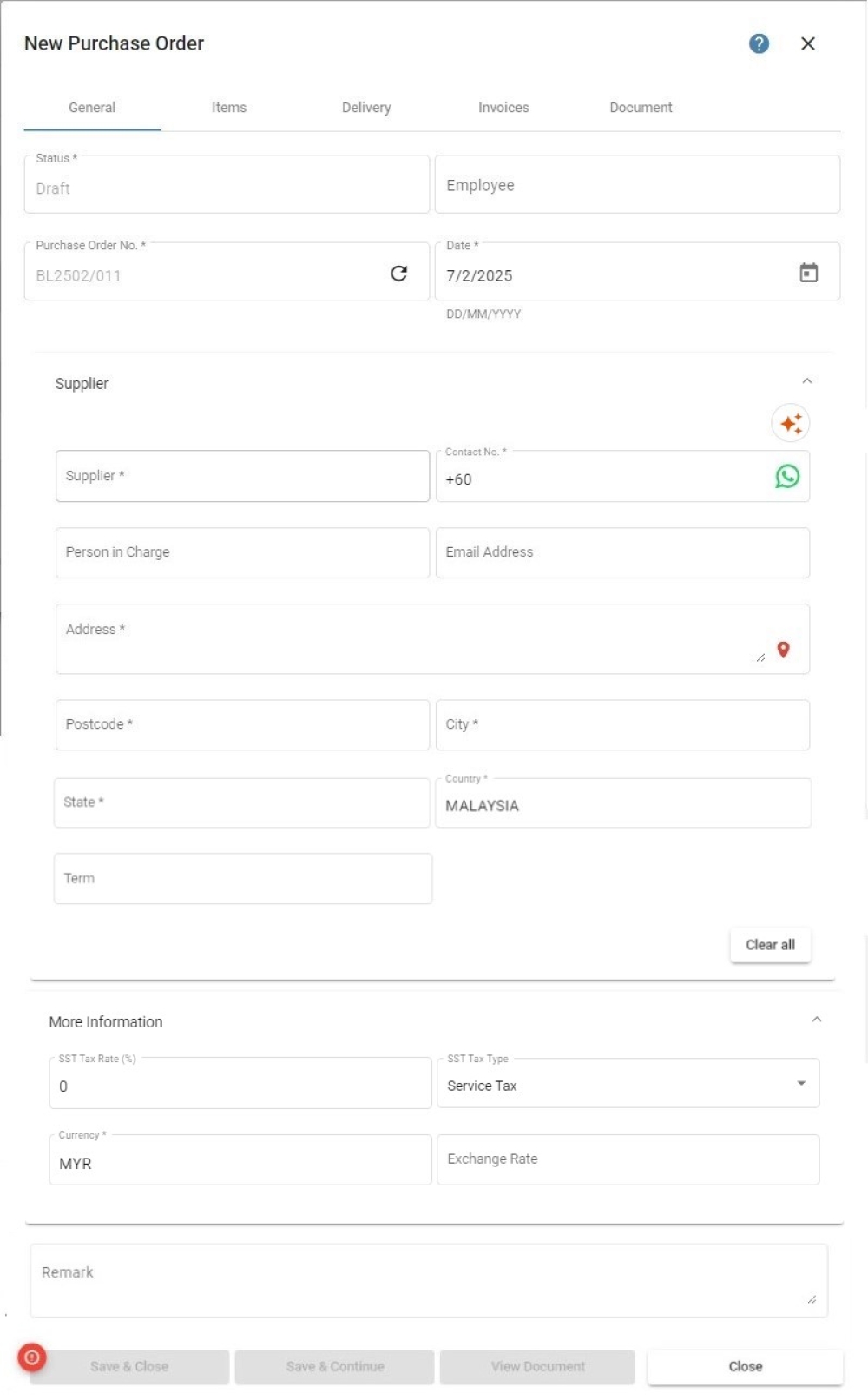Click the Supplier name field
This screenshot has height=1400, width=868.
click(x=242, y=476)
